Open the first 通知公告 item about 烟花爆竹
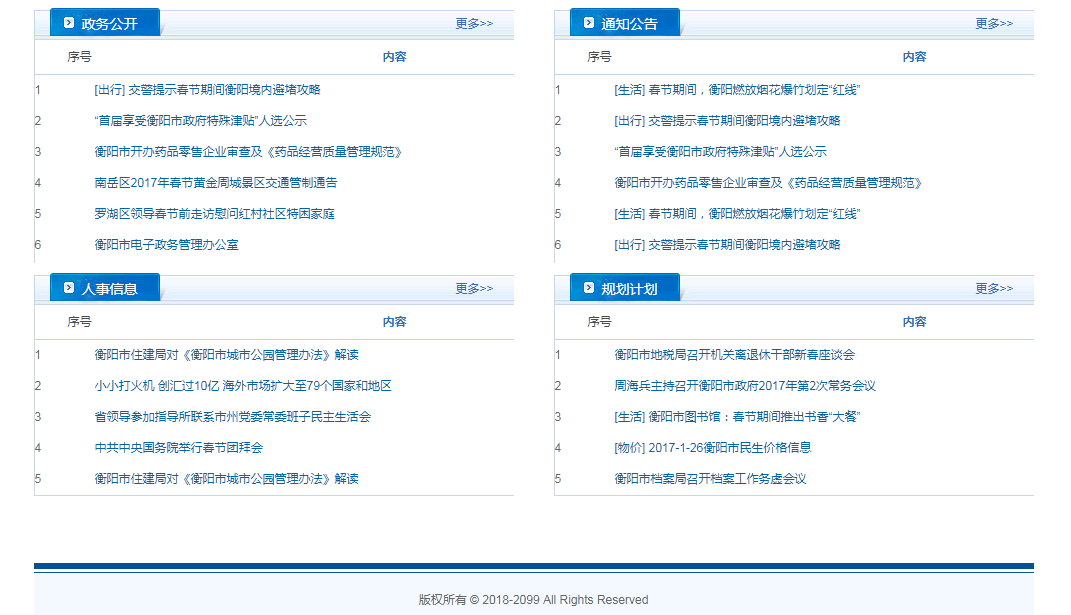Image resolution: width=1071 pixels, height=615 pixels. point(737,90)
